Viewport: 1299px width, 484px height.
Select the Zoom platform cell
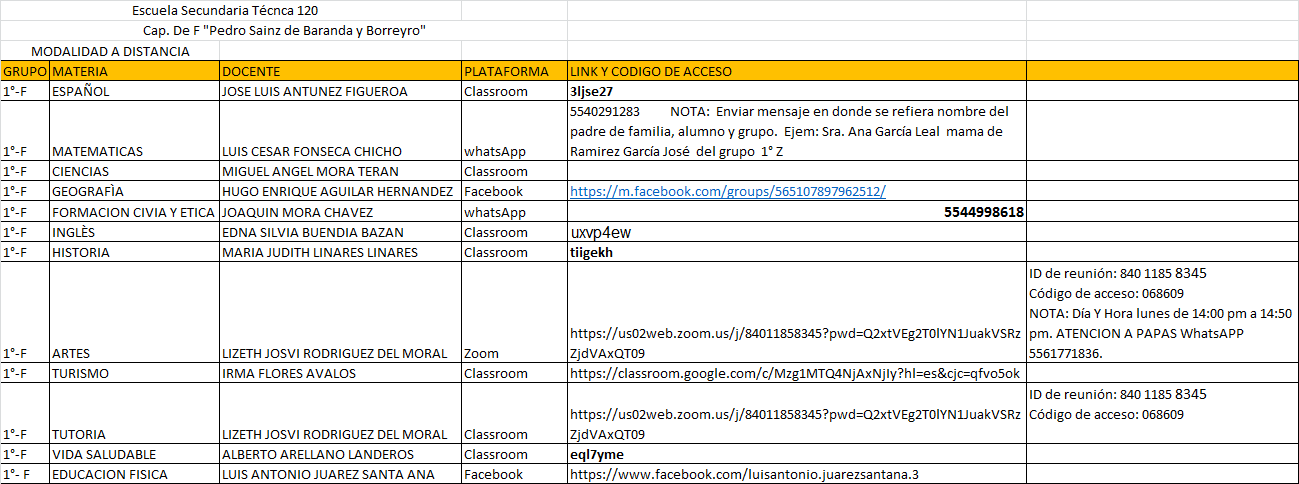514,313
